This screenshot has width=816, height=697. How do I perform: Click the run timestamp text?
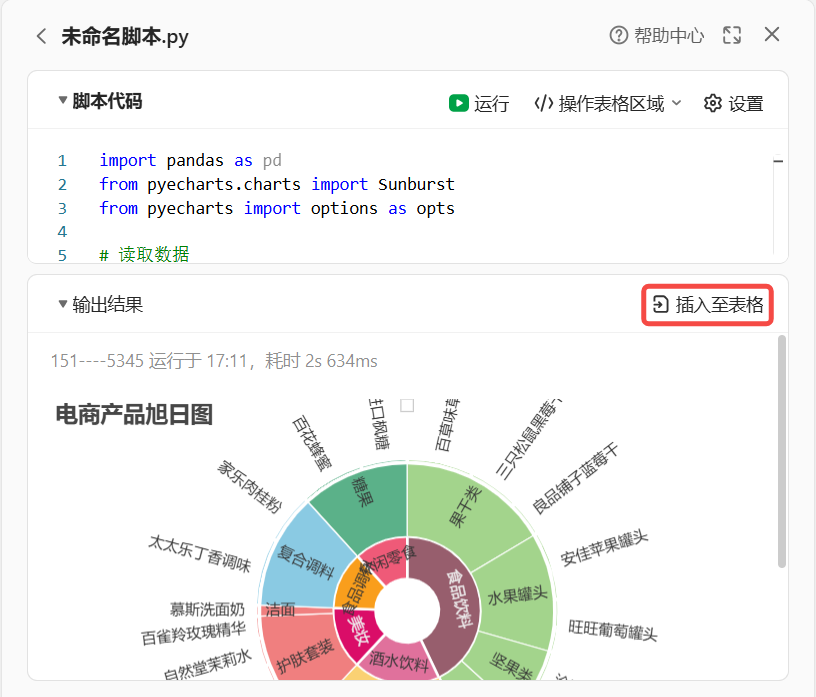pyautogui.click(x=214, y=361)
